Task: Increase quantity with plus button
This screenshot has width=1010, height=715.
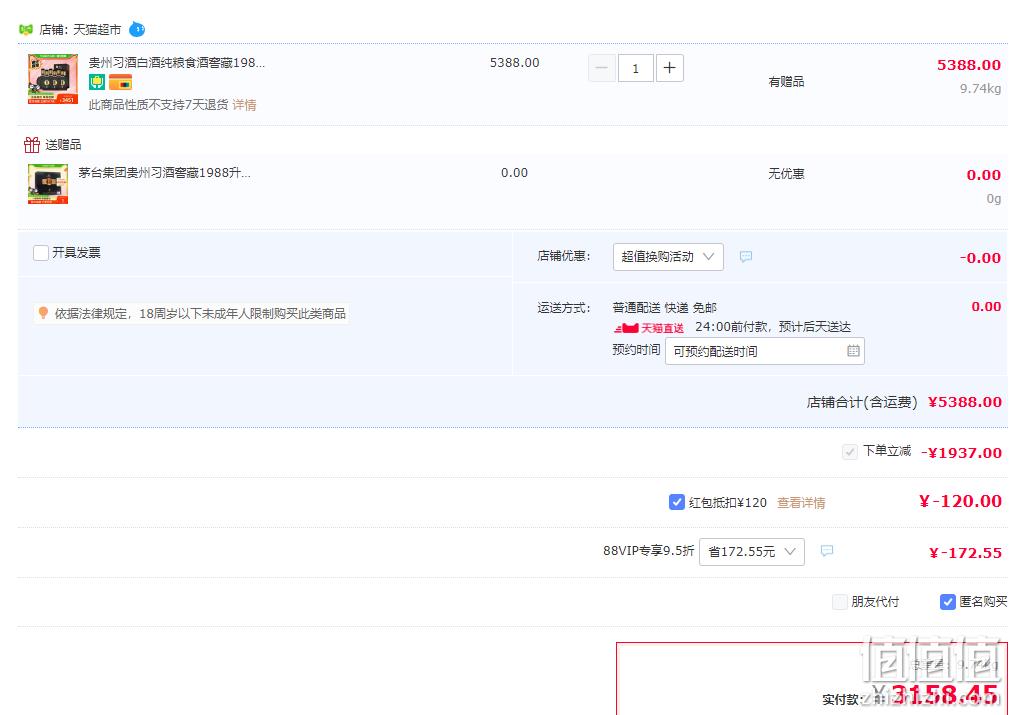Action: point(669,68)
